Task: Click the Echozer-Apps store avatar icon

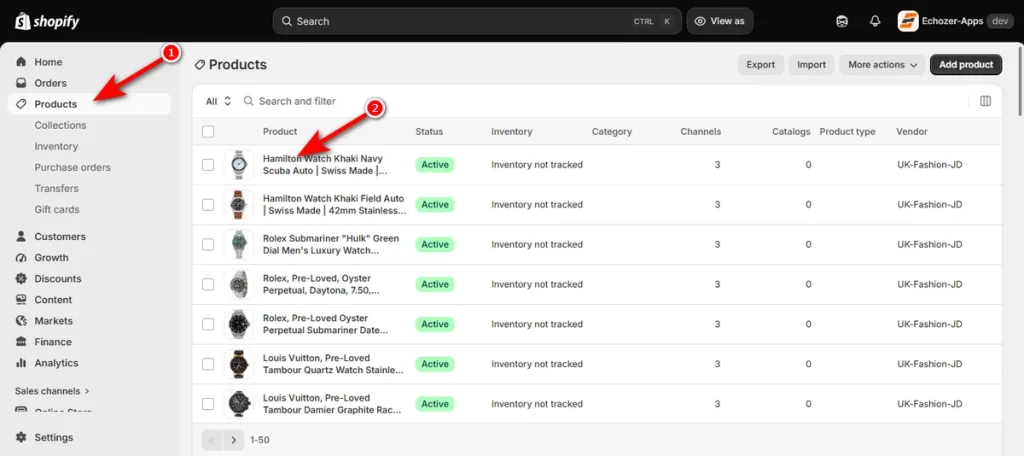Action: [908, 21]
